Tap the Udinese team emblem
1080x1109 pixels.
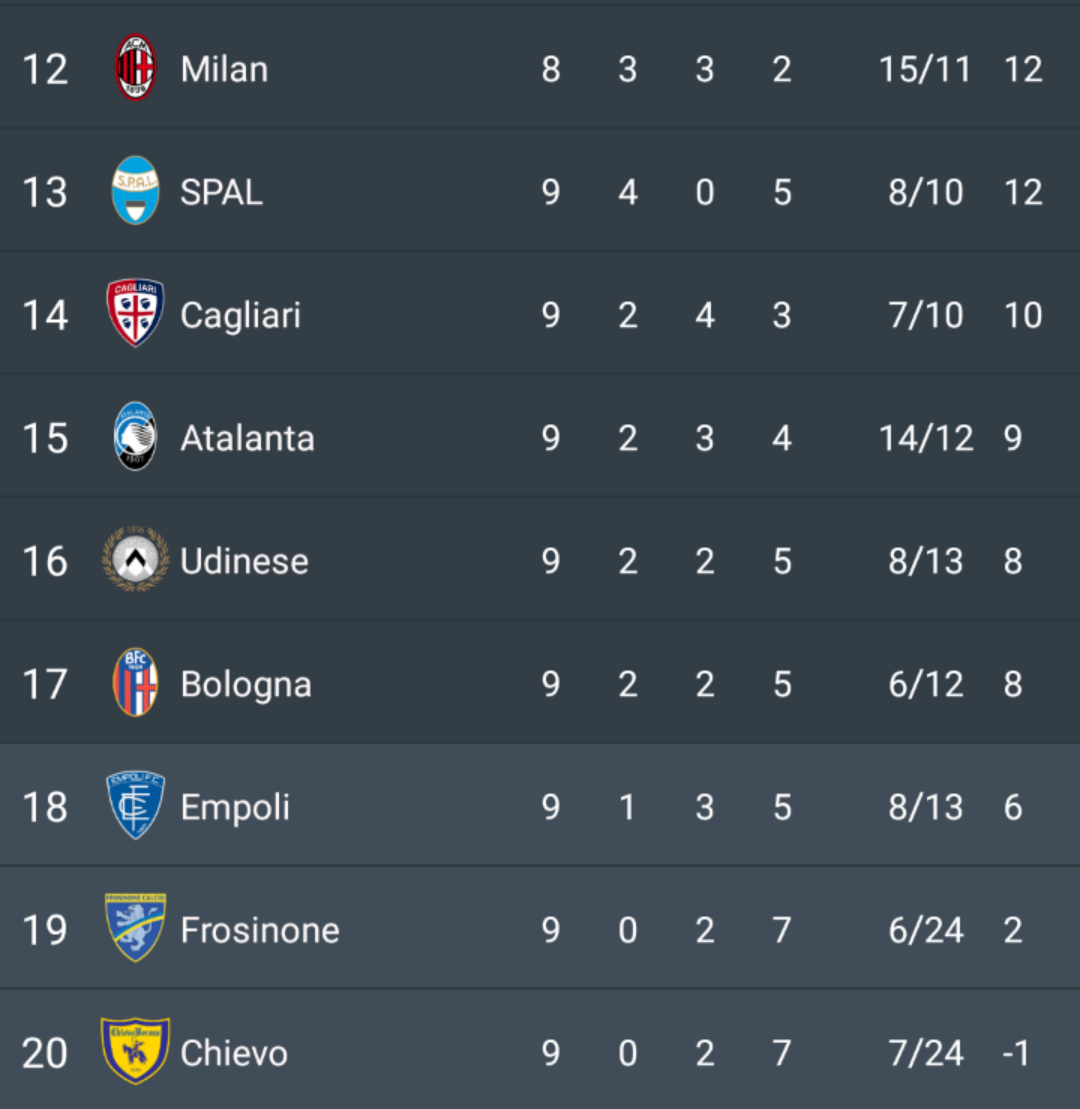[x=135, y=560]
